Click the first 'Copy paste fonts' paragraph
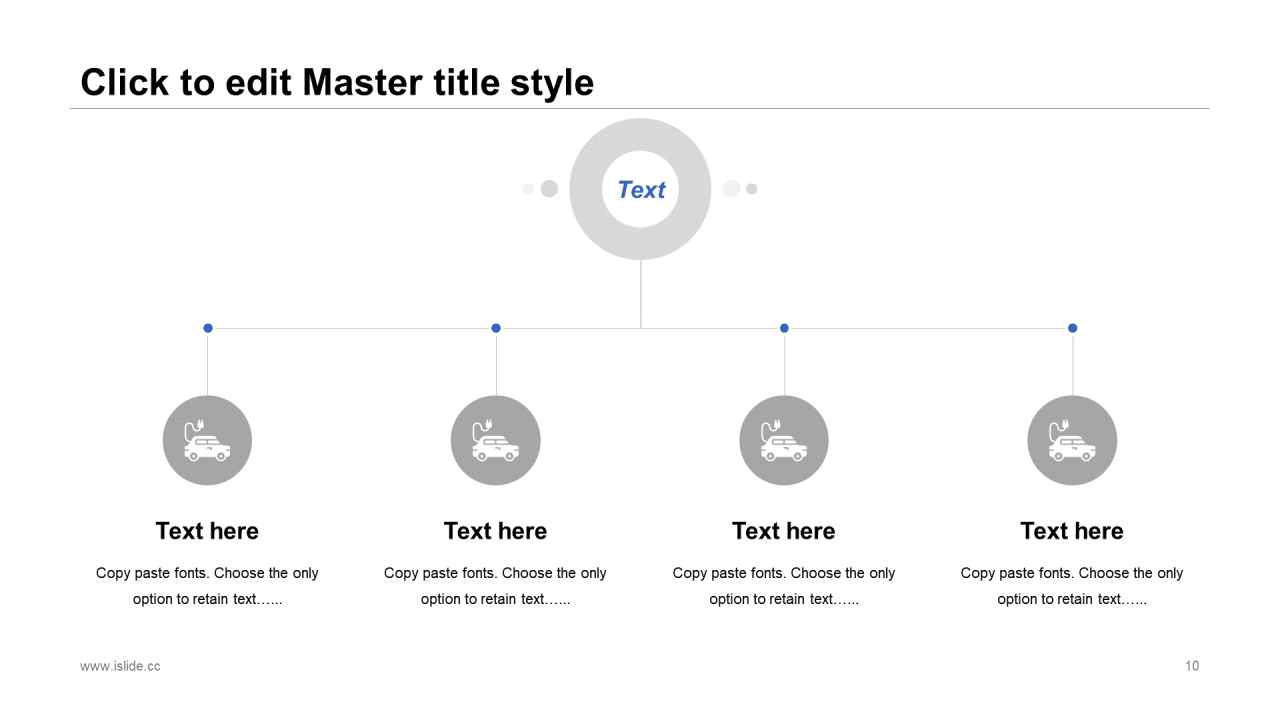 (x=207, y=586)
